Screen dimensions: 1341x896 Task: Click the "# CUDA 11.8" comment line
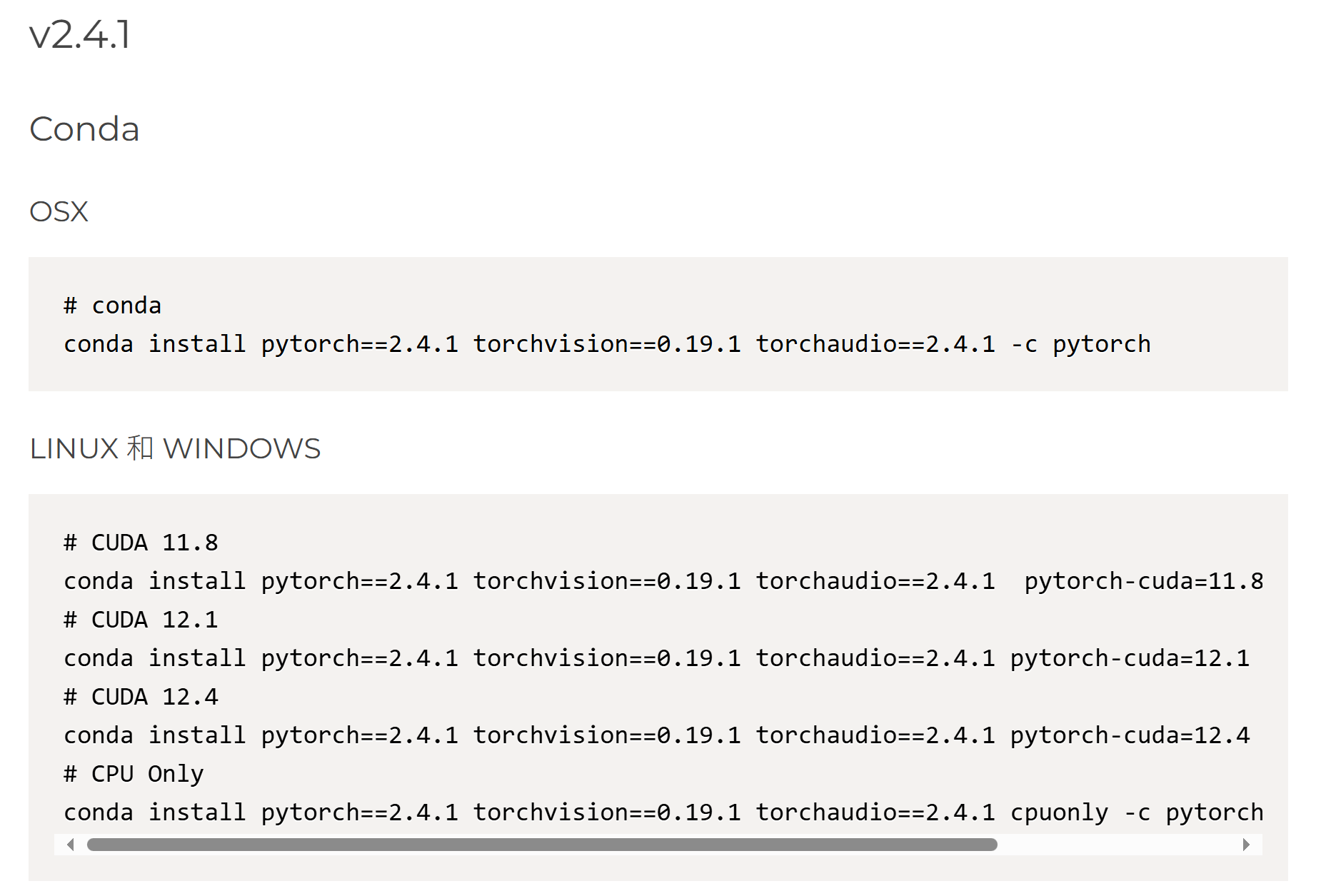(141, 542)
